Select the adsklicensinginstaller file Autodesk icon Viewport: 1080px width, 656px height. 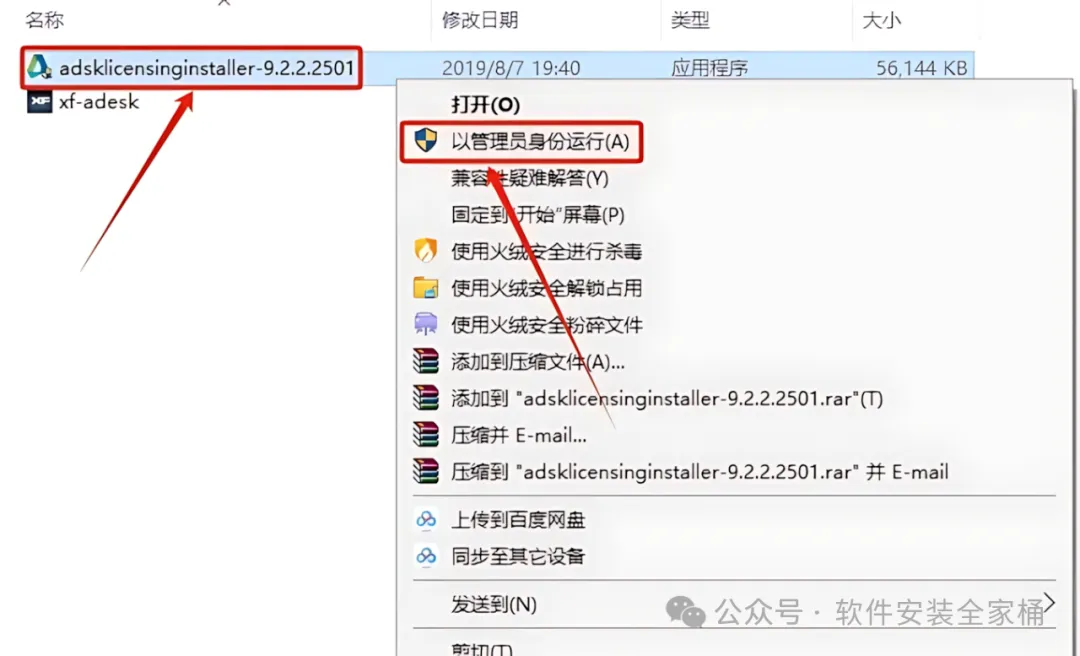tap(39, 67)
